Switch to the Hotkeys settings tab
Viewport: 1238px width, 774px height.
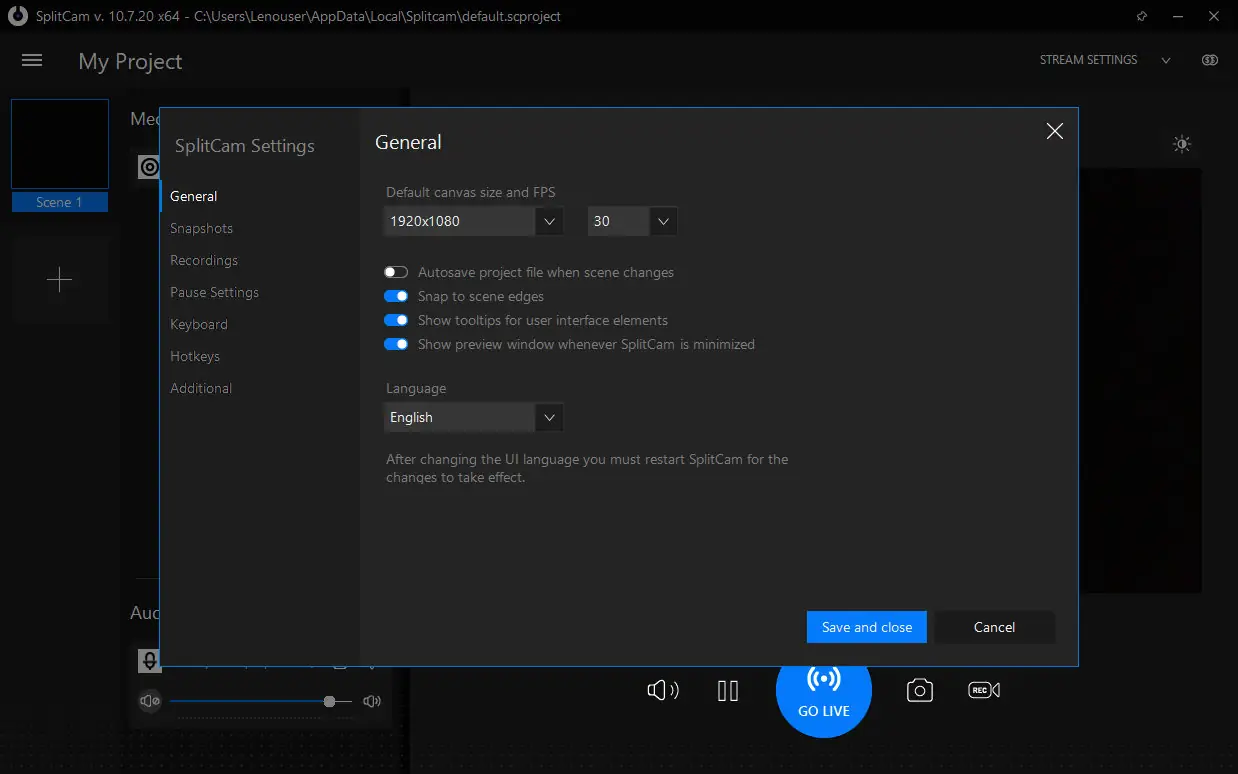click(x=195, y=356)
